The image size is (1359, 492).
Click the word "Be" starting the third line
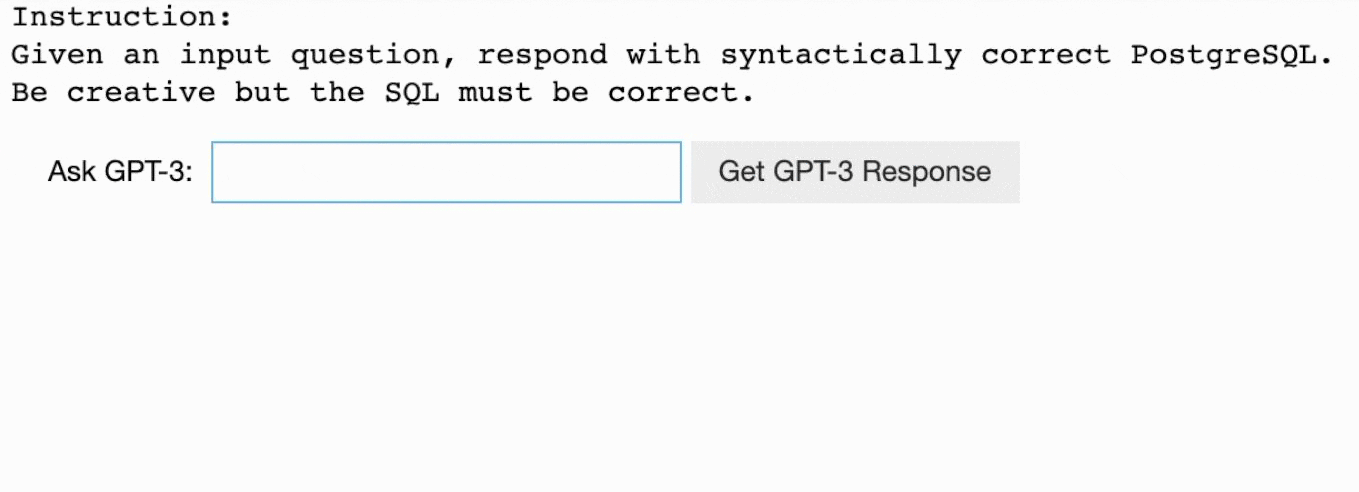coord(29,93)
